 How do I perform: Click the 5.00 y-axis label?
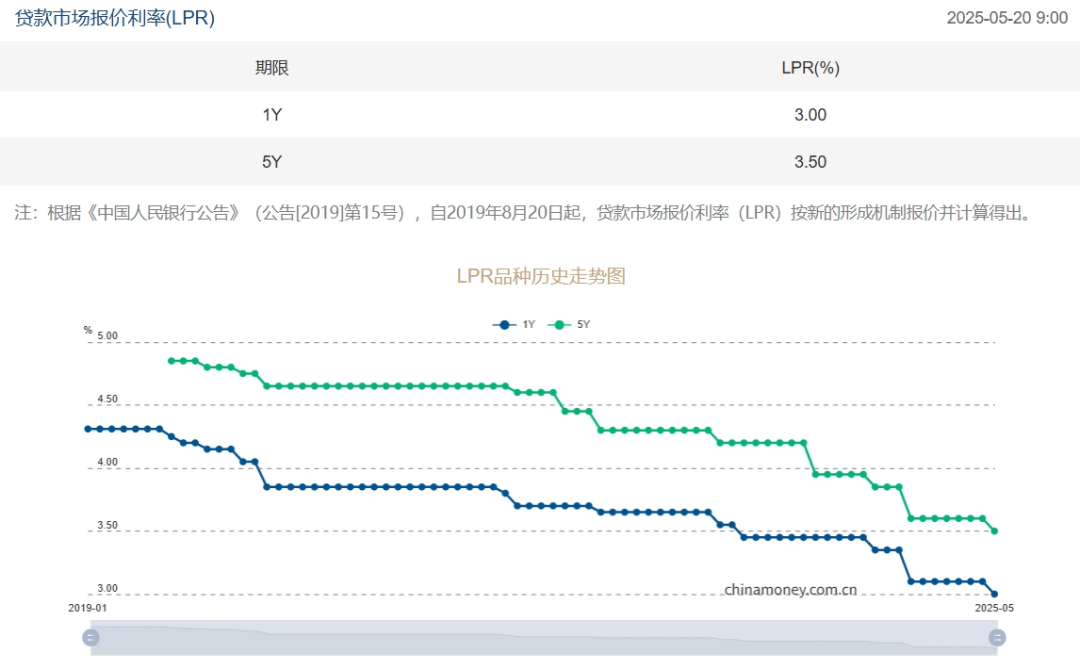point(107,336)
